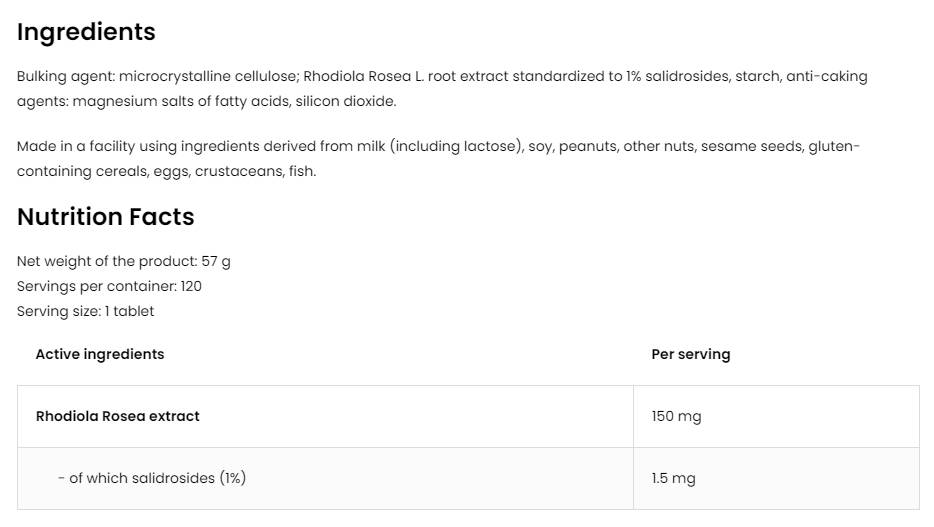Click the Ingredients heading
Image resolution: width=934 pixels, height=527 pixels.
point(86,32)
